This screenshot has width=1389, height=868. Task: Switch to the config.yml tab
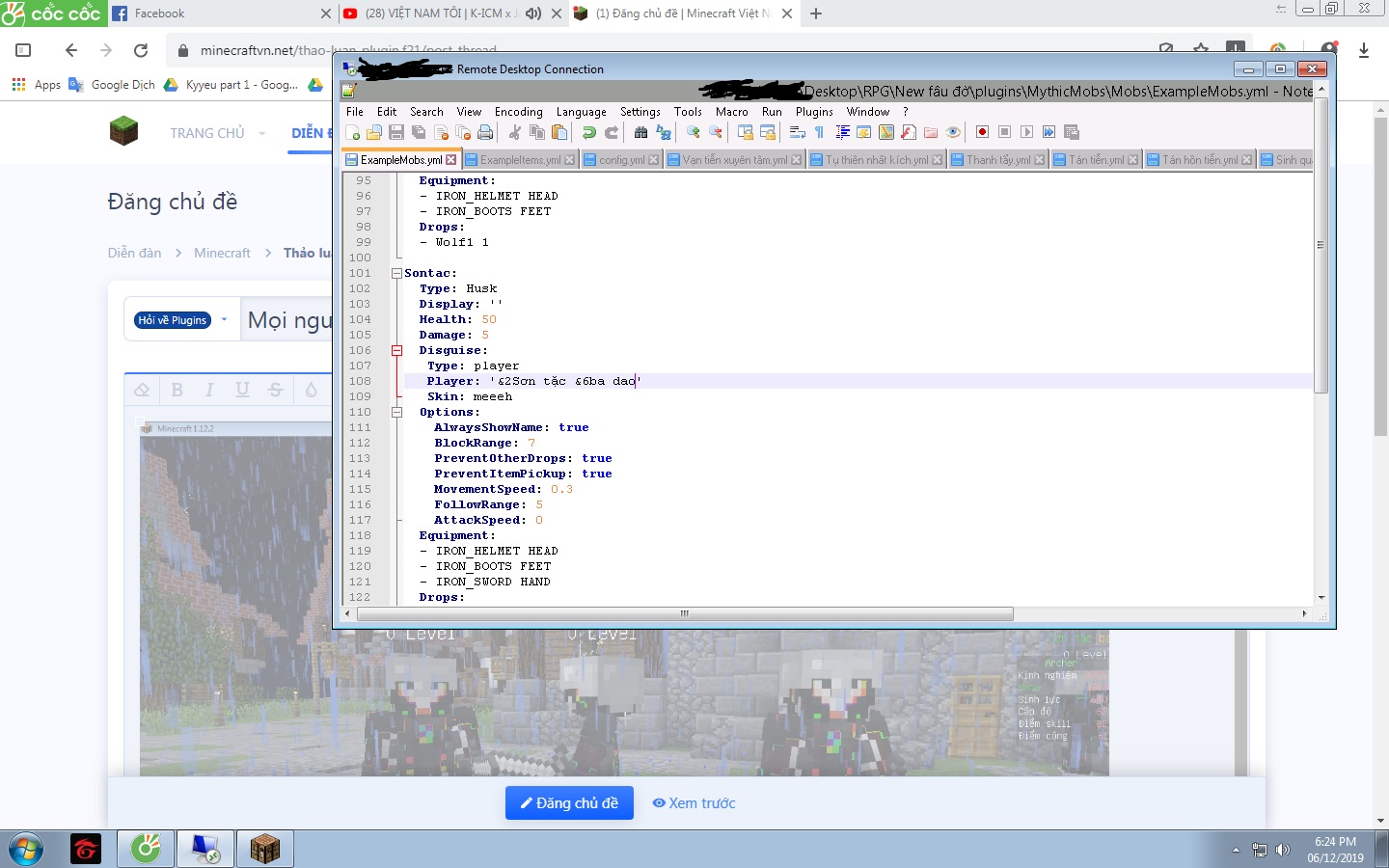pyautogui.click(x=621, y=160)
